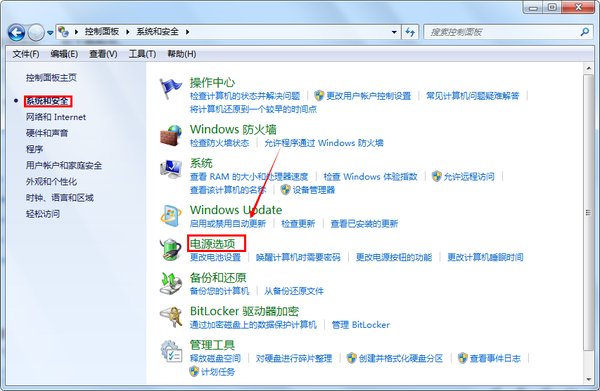Click 更改计算机睡眠时间 link

[485, 257]
